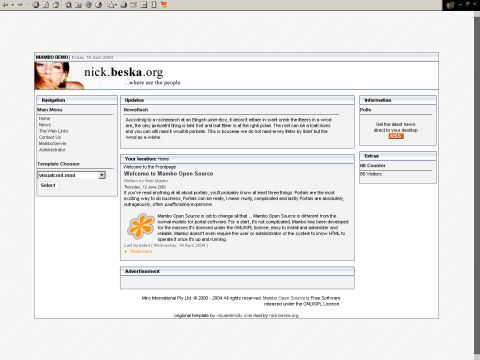Click the Information panel header
The image size is (480, 360).
[x=398, y=100]
